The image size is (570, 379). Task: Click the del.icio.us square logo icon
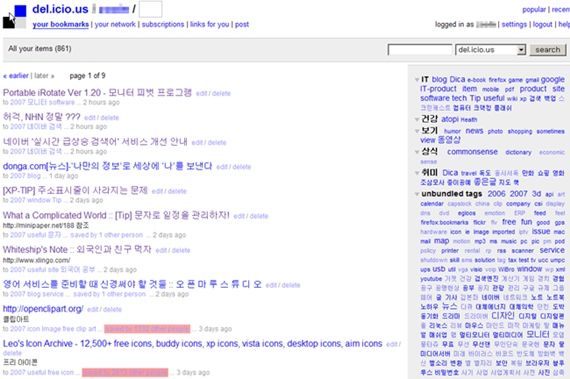click(15, 17)
